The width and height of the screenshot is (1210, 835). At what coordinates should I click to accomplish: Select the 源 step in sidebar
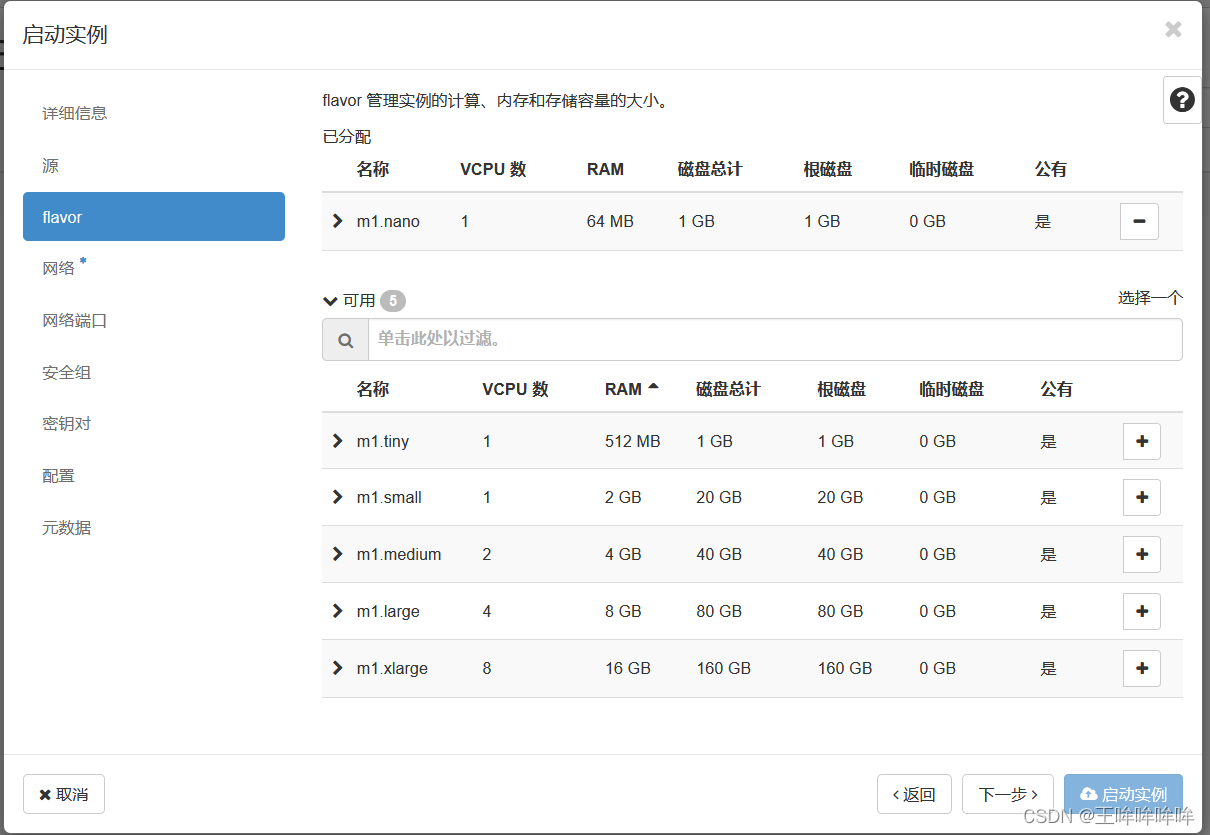[x=49, y=164]
